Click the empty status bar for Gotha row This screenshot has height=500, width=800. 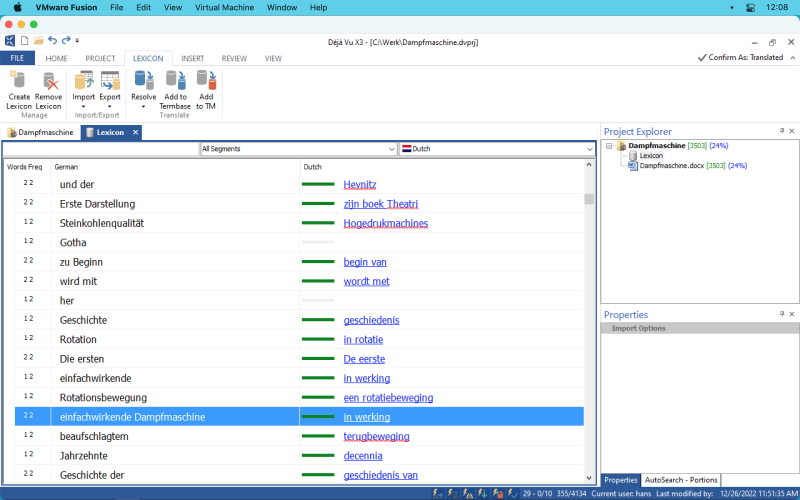tap(318, 242)
